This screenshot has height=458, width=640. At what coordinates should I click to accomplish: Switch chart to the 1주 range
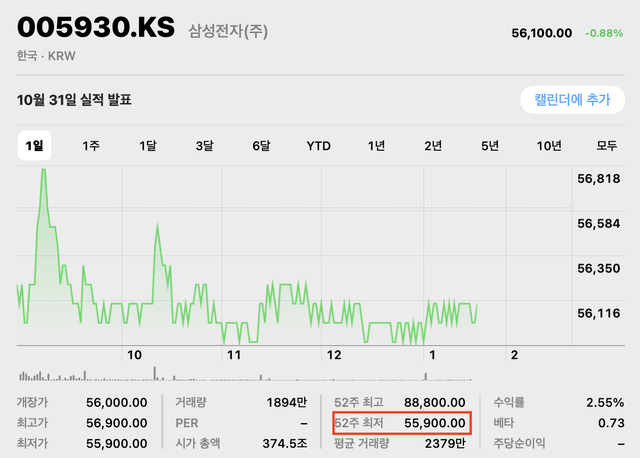pos(90,146)
